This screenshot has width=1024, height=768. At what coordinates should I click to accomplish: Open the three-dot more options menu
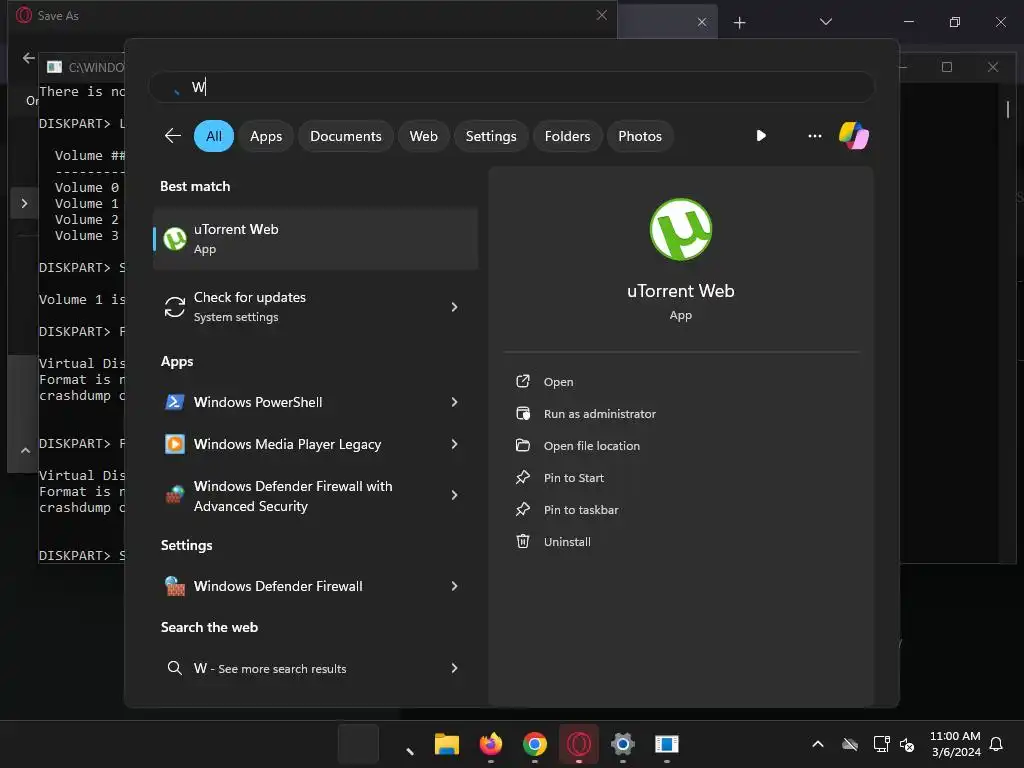coord(814,136)
